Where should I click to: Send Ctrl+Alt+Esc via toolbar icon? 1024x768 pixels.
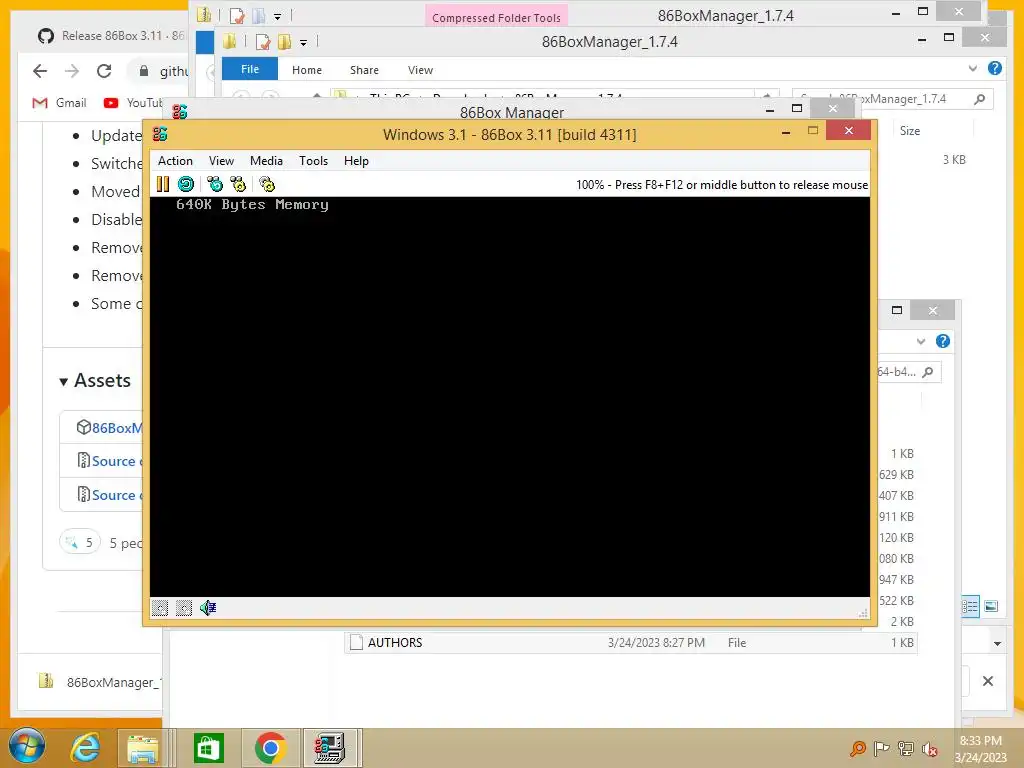(x=238, y=184)
